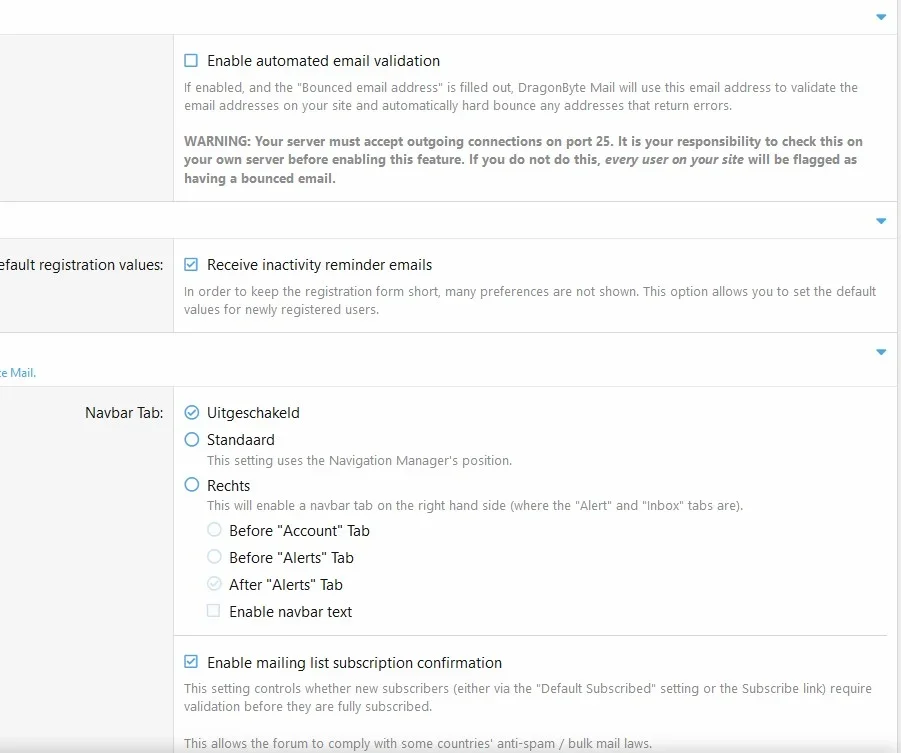Viewport: 901px width, 753px height.
Task: Select the Rechts radio option
Action: pyautogui.click(x=191, y=485)
